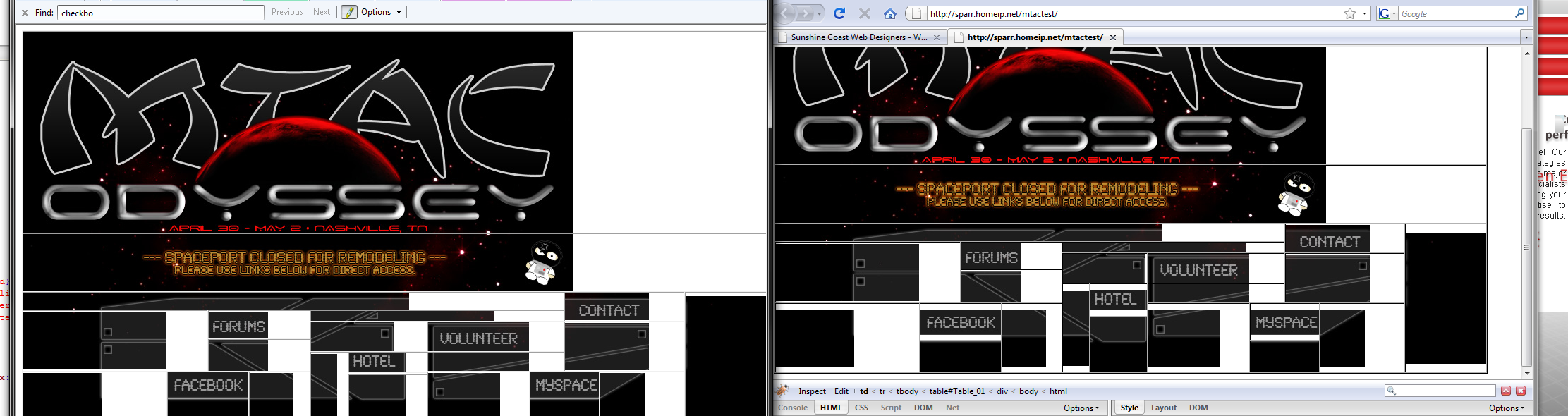
Task: Open the Find bar Options dropdown
Action: 382,12
